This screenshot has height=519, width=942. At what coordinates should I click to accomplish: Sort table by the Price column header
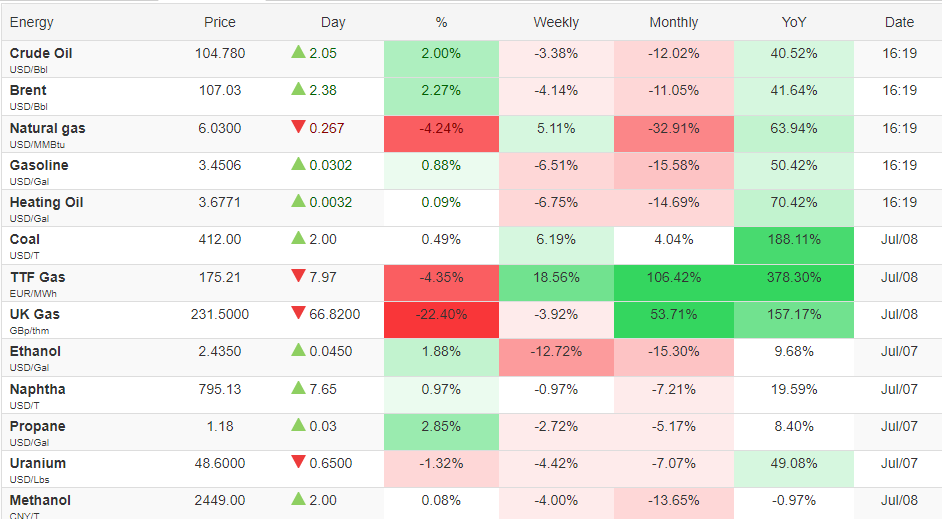coord(220,22)
